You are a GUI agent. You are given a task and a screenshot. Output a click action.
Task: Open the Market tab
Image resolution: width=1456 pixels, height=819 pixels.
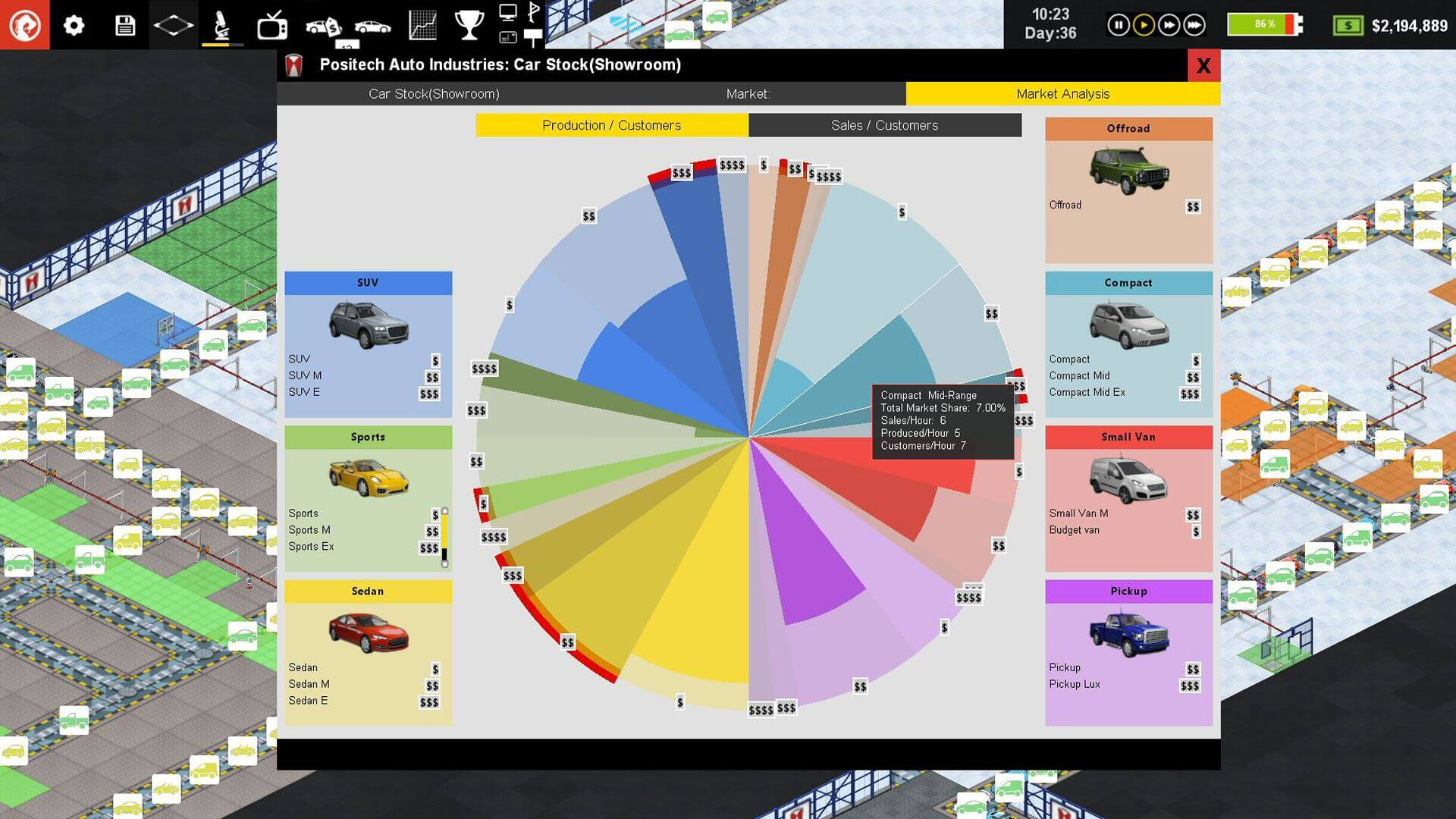tap(748, 93)
